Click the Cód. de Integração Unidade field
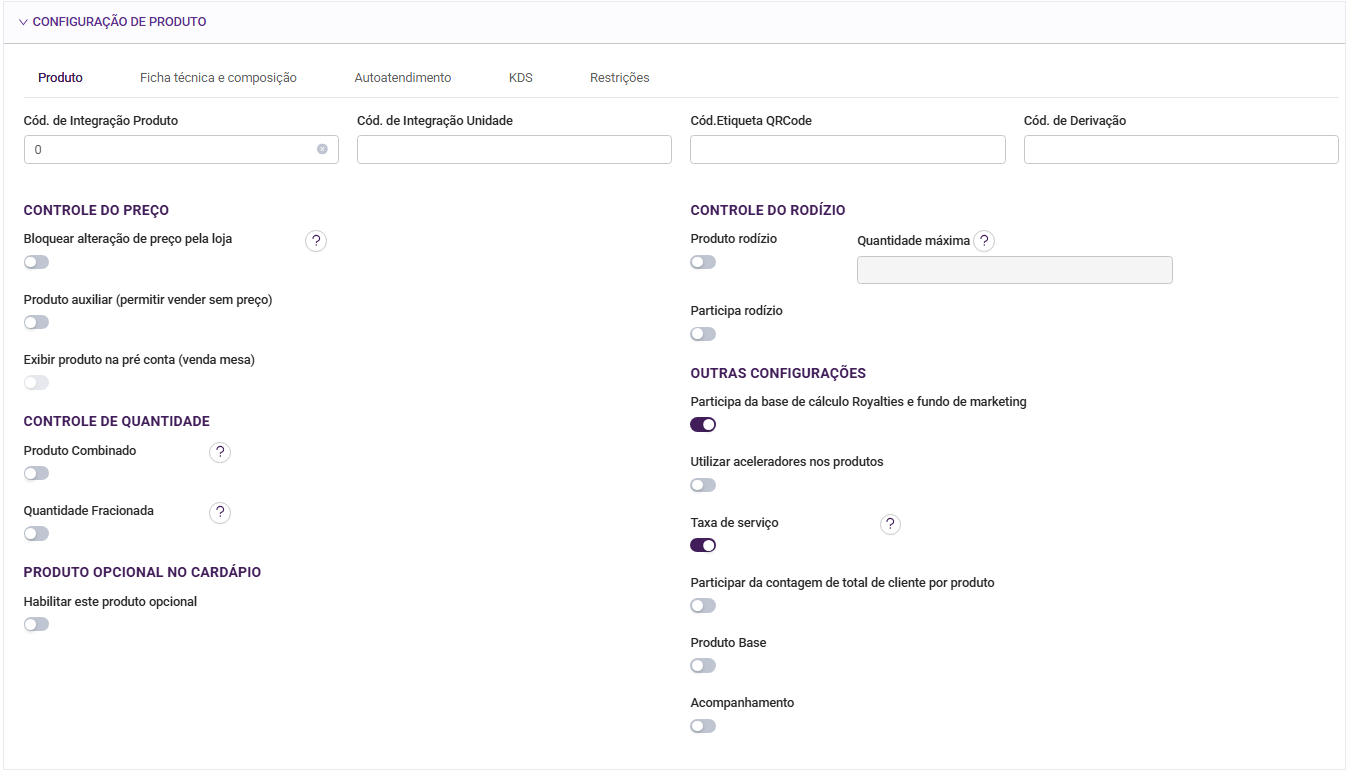This screenshot has width=1349, height=771. click(x=514, y=150)
